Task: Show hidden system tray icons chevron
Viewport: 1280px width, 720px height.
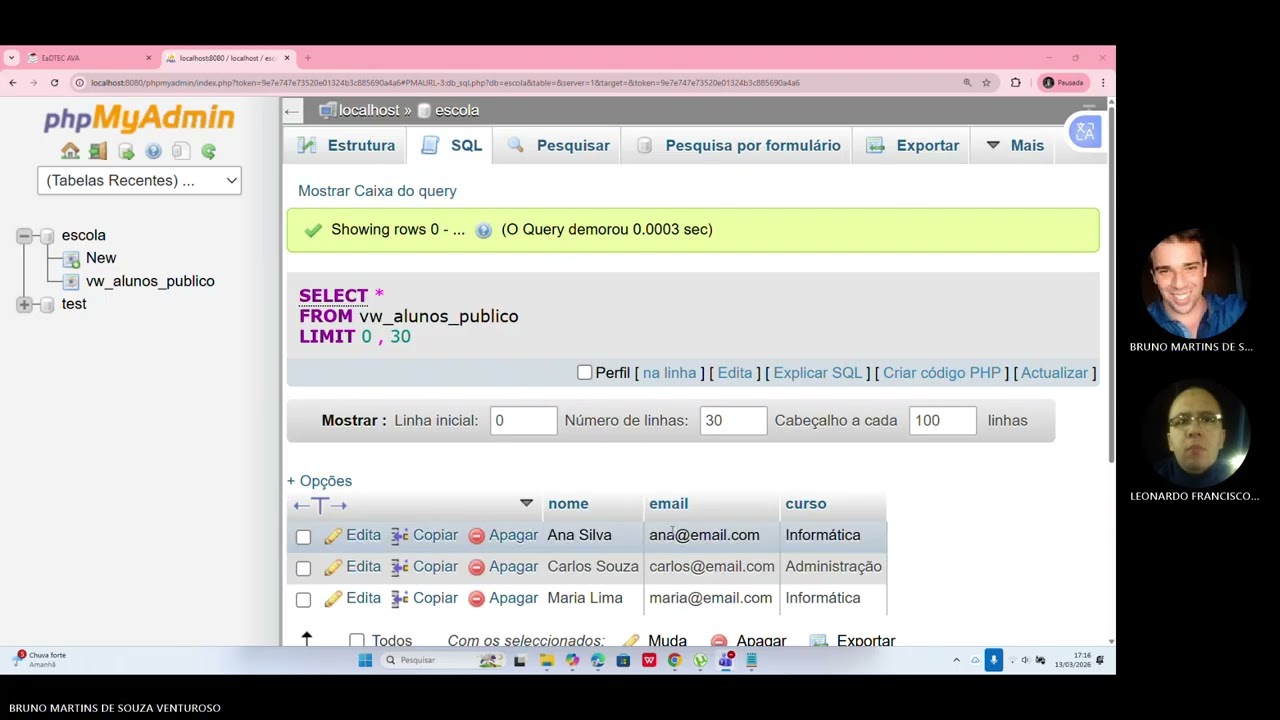Action: (x=956, y=660)
